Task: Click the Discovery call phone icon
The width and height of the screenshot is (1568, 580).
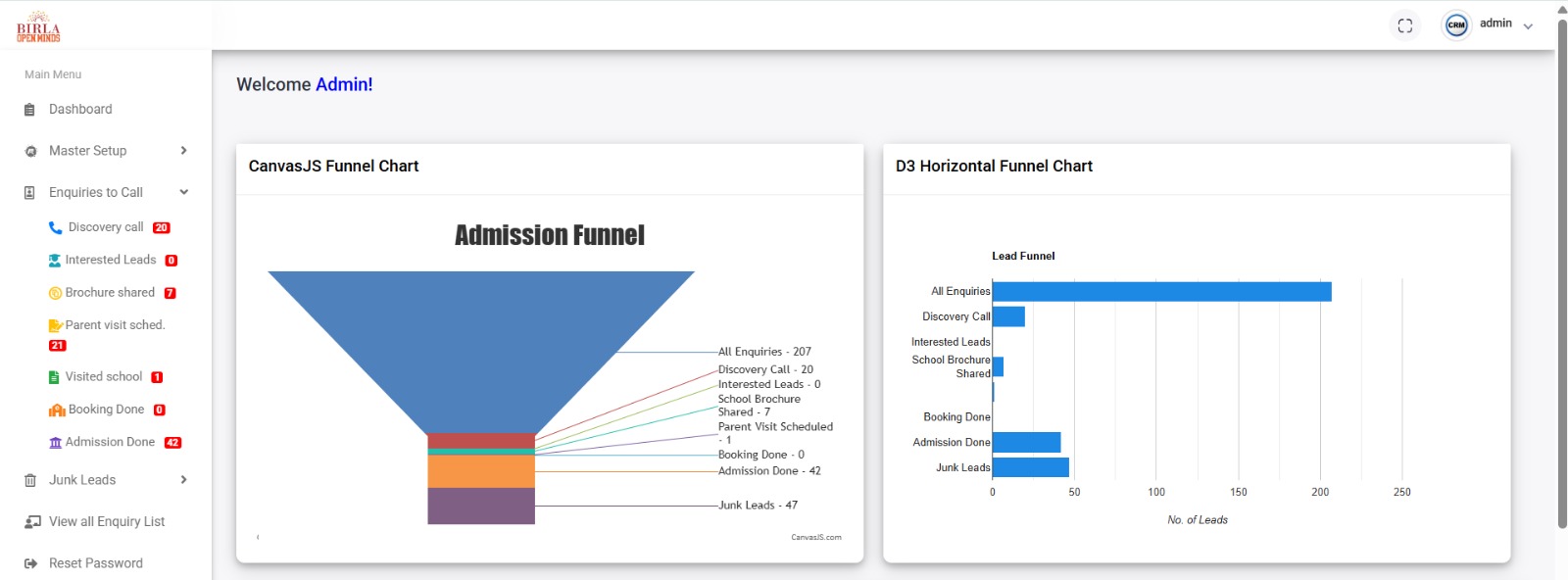Action: point(55,227)
